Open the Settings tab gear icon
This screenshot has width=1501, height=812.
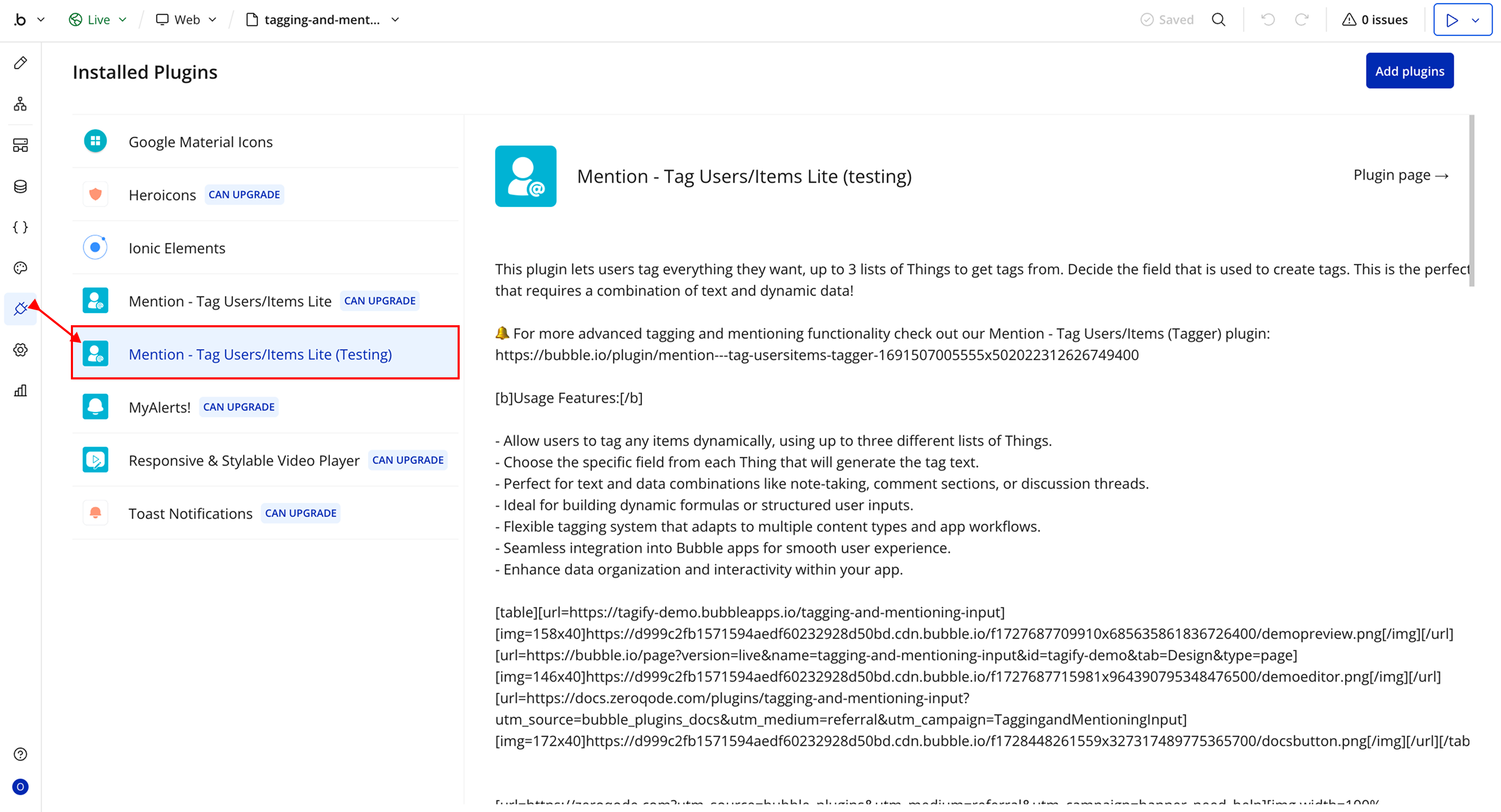(x=20, y=350)
